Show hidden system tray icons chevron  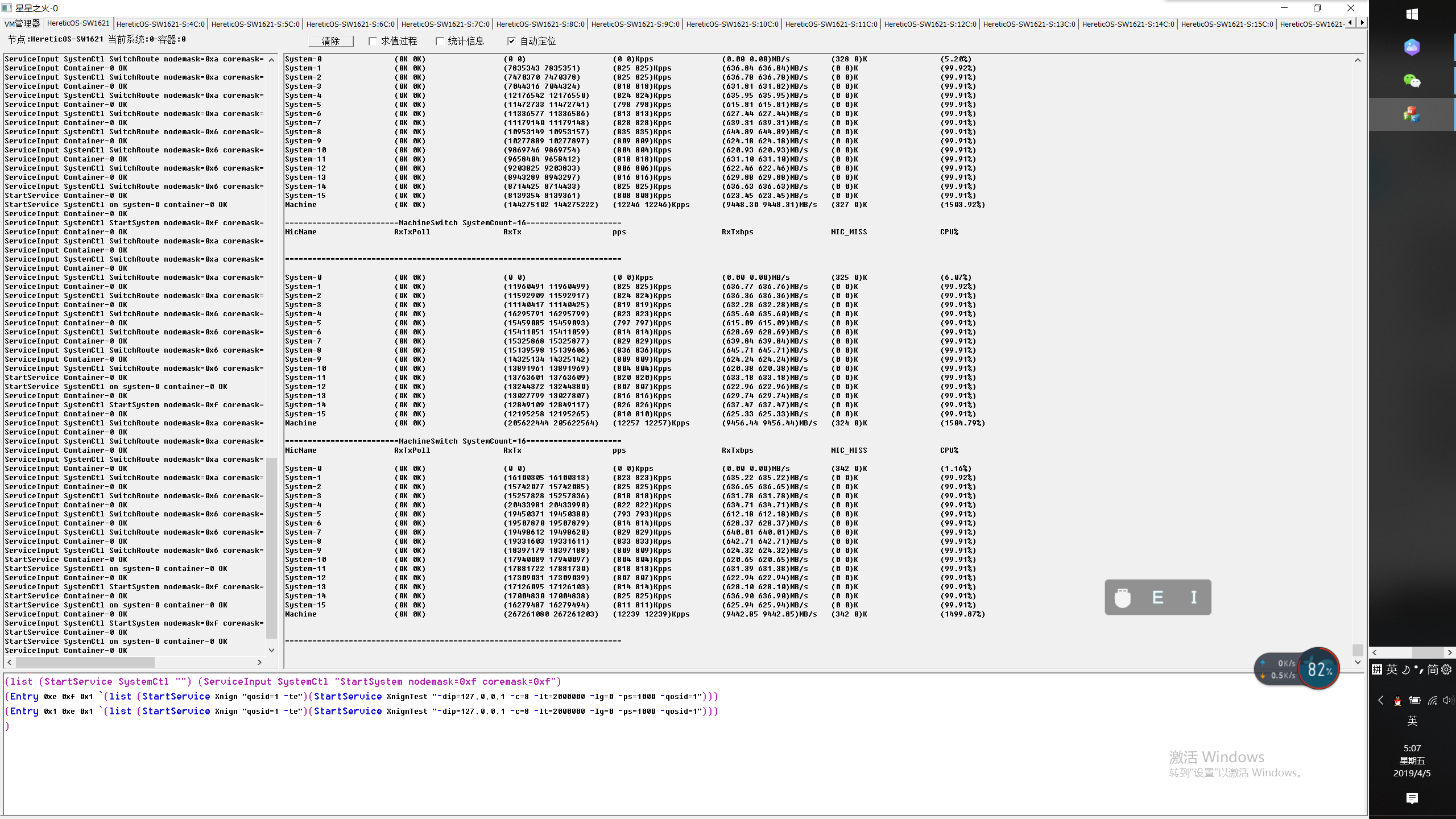tap(1380, 701)
